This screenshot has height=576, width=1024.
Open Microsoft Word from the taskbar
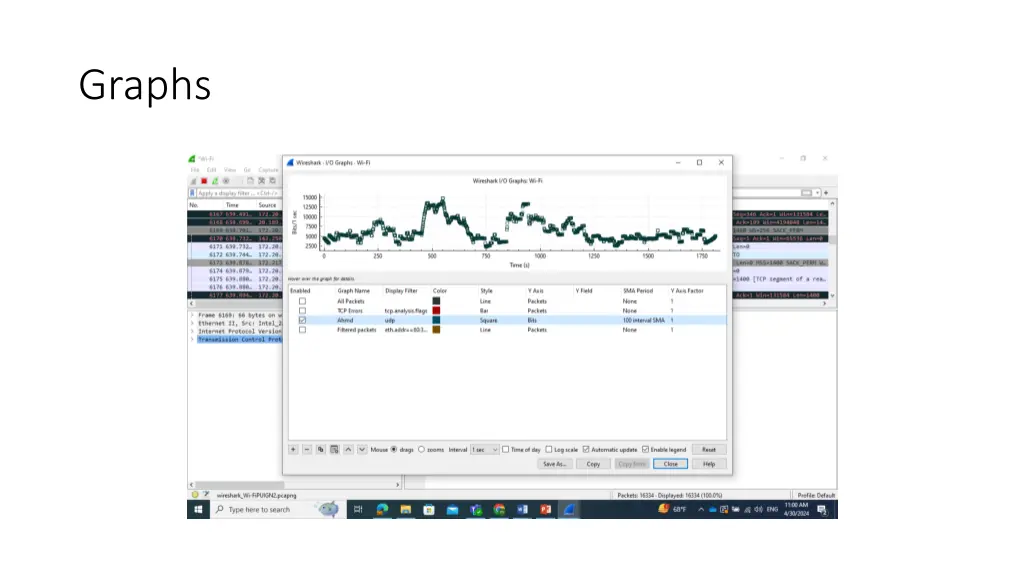point(522,509)
